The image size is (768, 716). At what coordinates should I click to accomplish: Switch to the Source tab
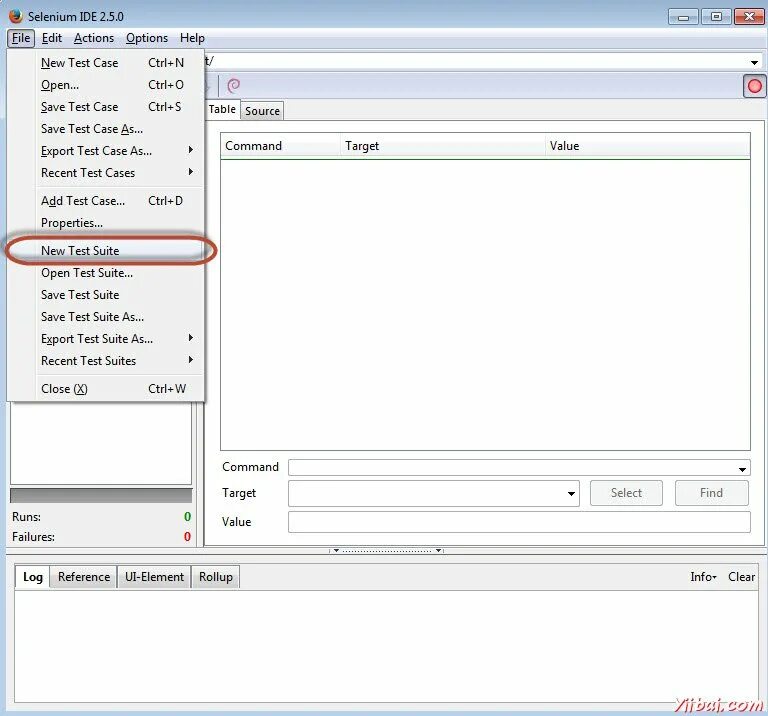(x=262, y=111)
